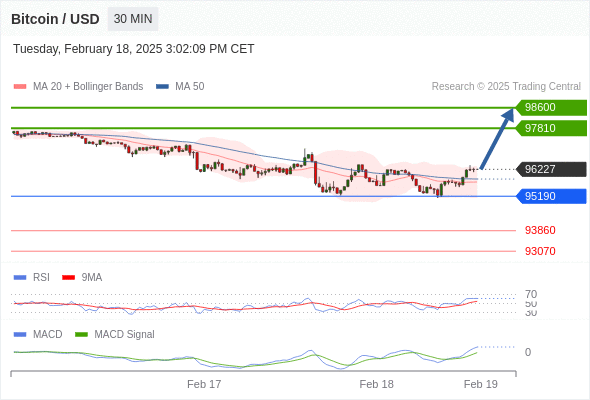
Task: Click the blue upward trend arrow
Action: [x=497, y=139]
